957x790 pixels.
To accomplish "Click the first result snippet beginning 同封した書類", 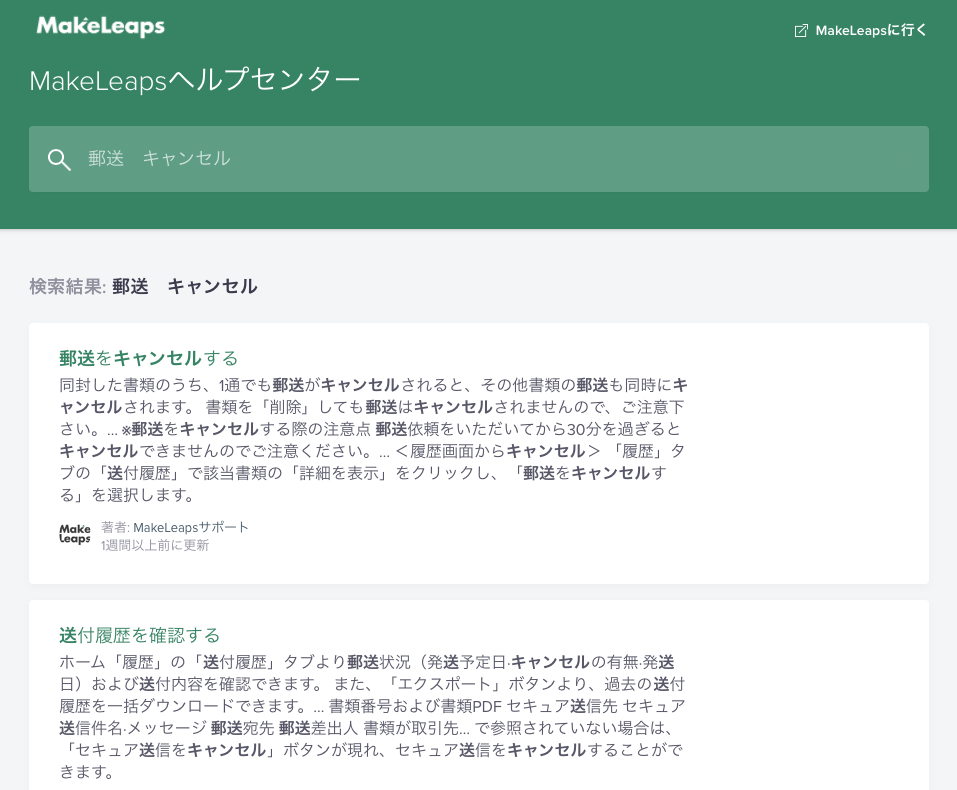I will pyautogui.click(x=372, y=440).
